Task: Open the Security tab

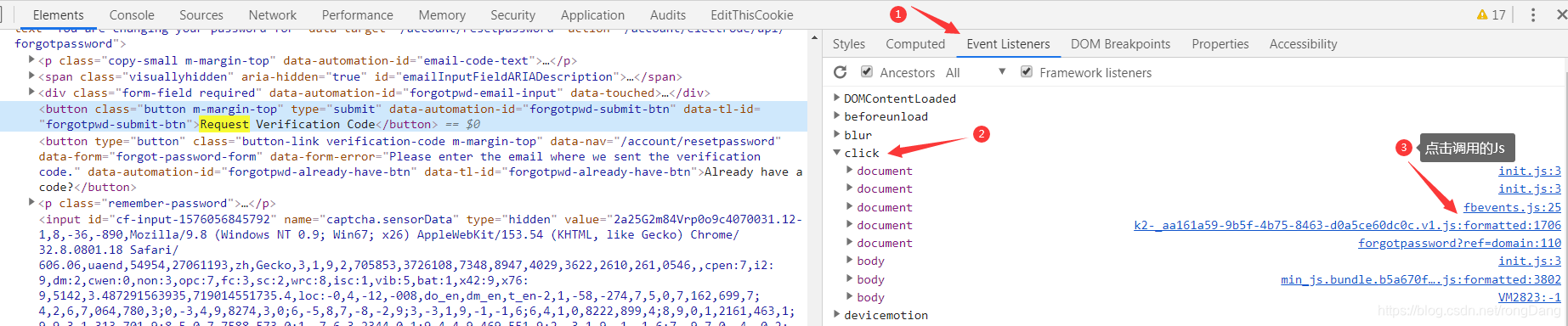Action: click(x=513, y=14)
